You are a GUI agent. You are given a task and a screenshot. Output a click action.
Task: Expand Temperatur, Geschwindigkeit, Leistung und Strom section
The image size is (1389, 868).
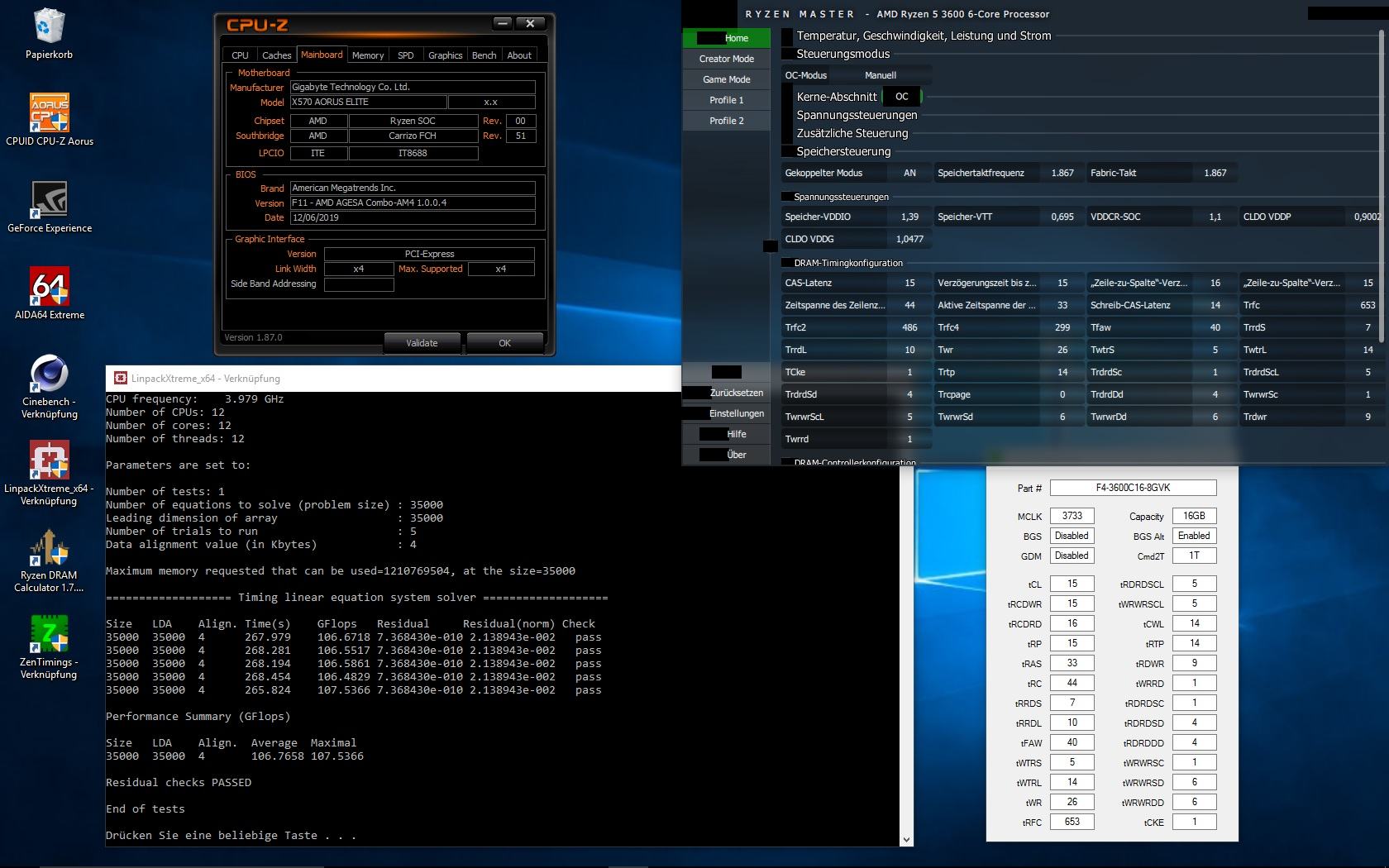pos(924,36)
